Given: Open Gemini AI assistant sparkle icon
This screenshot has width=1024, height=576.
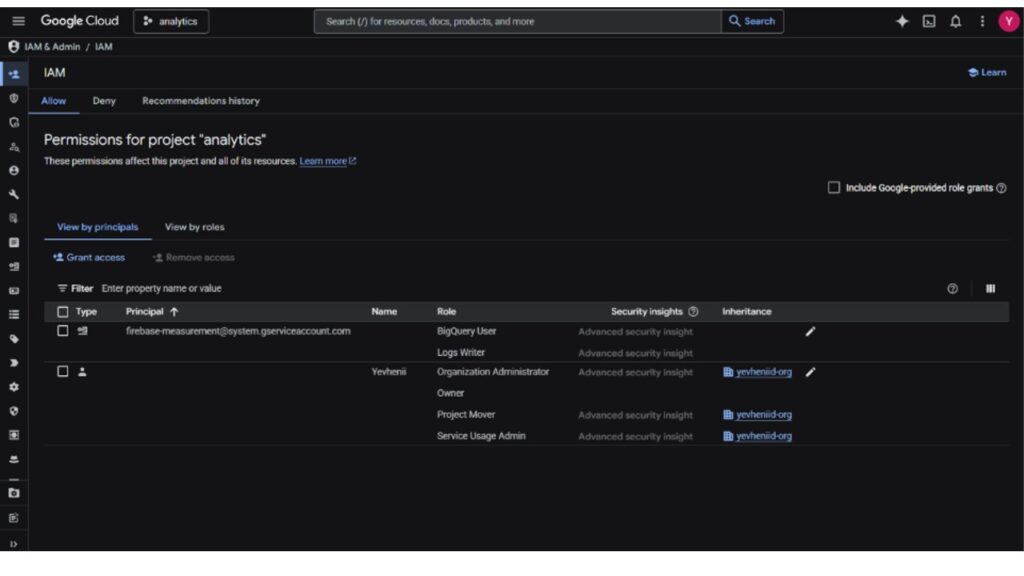Looking at the screenshot, I should tap(902, 21).
